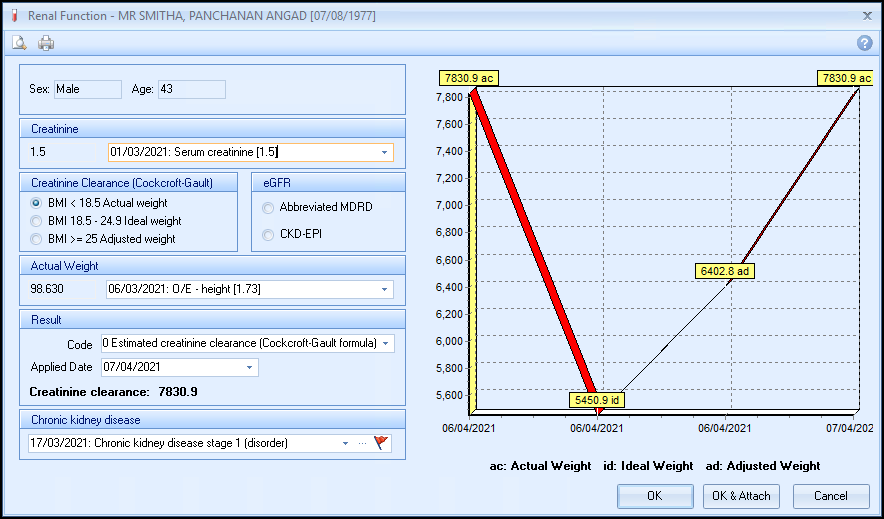Close the Renal Function window
This screenshot has width=884, height=519.
pyautogui.click(x=866, y=14)
